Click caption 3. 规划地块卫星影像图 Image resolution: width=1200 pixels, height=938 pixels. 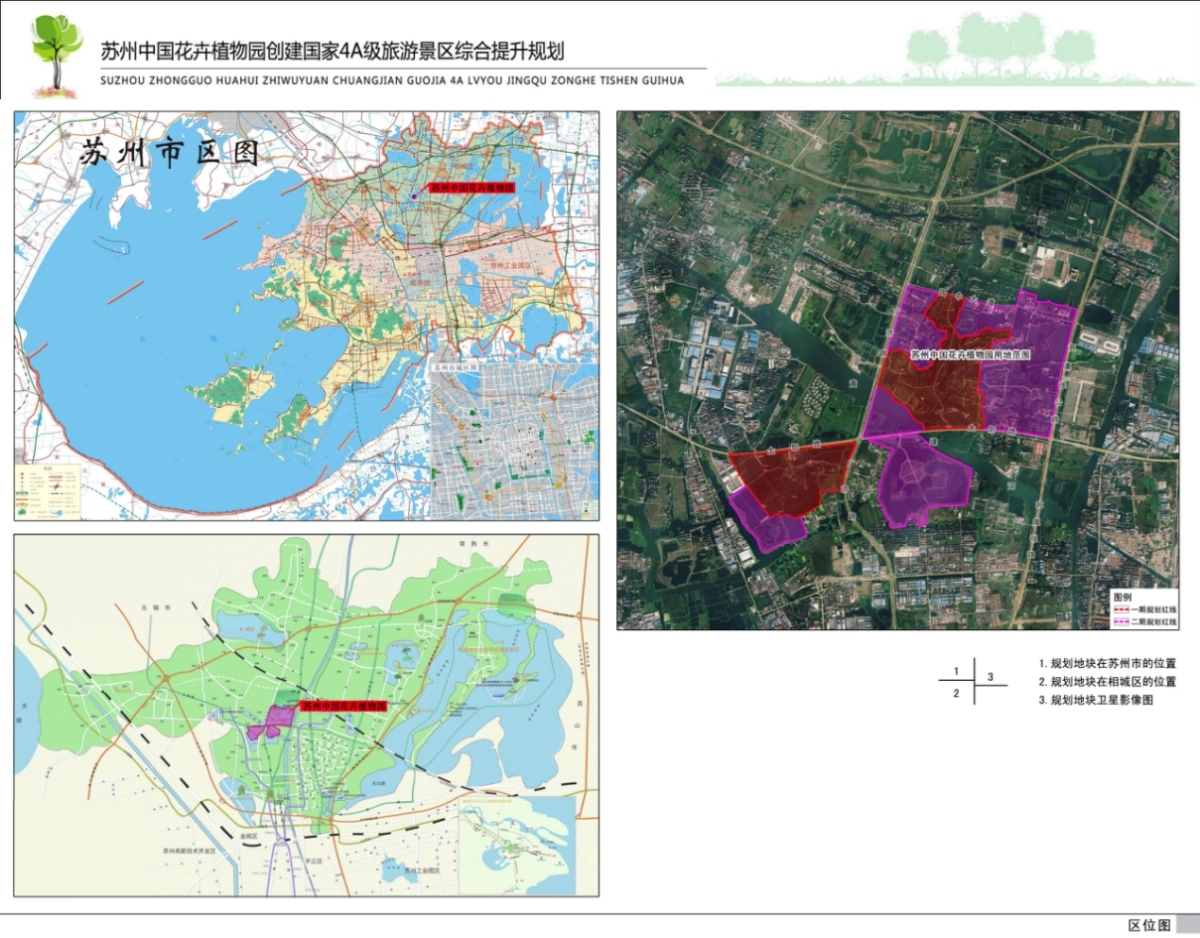click(x=1095, y=701)
